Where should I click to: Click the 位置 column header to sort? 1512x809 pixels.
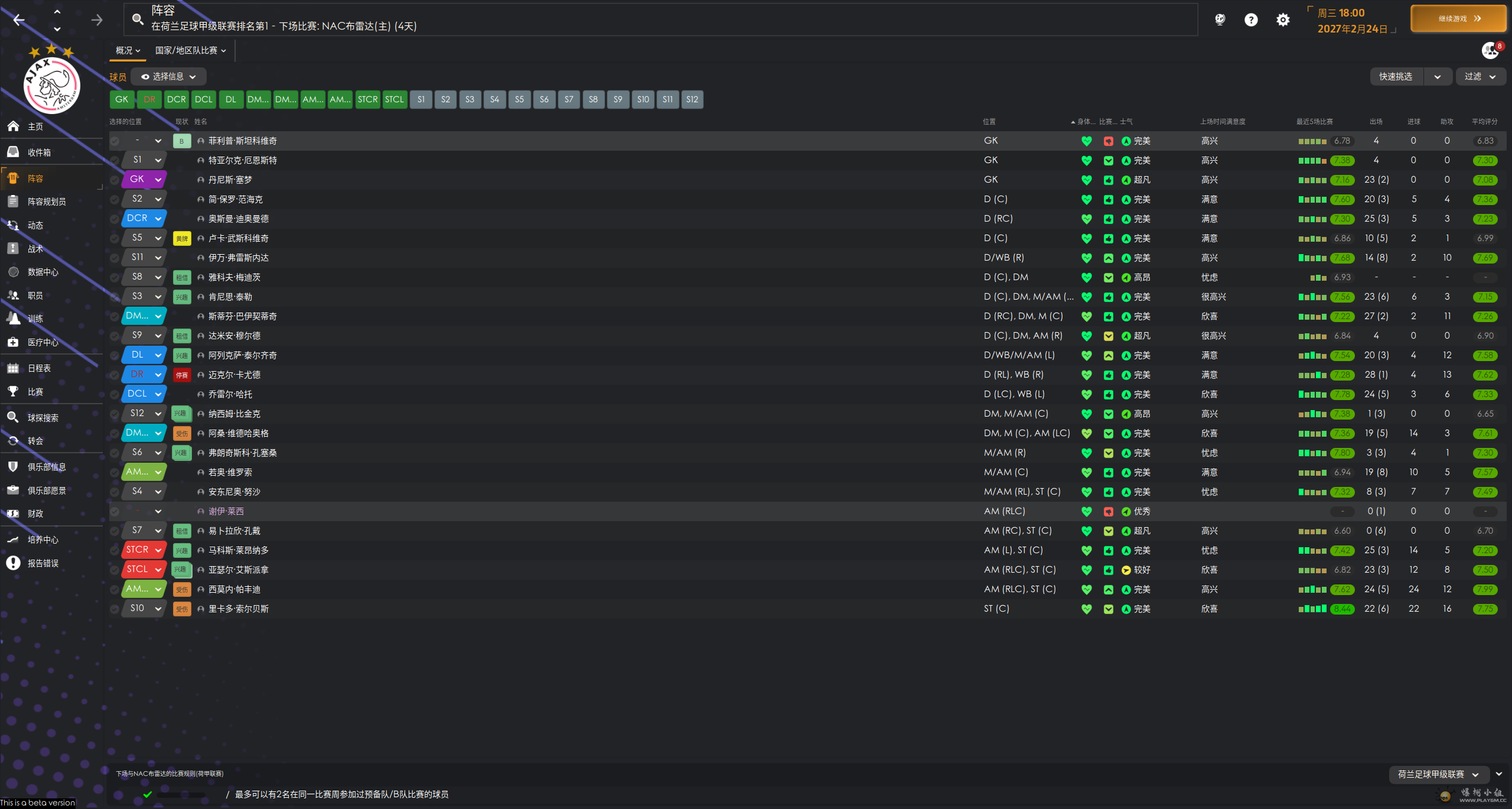[990, 121]
